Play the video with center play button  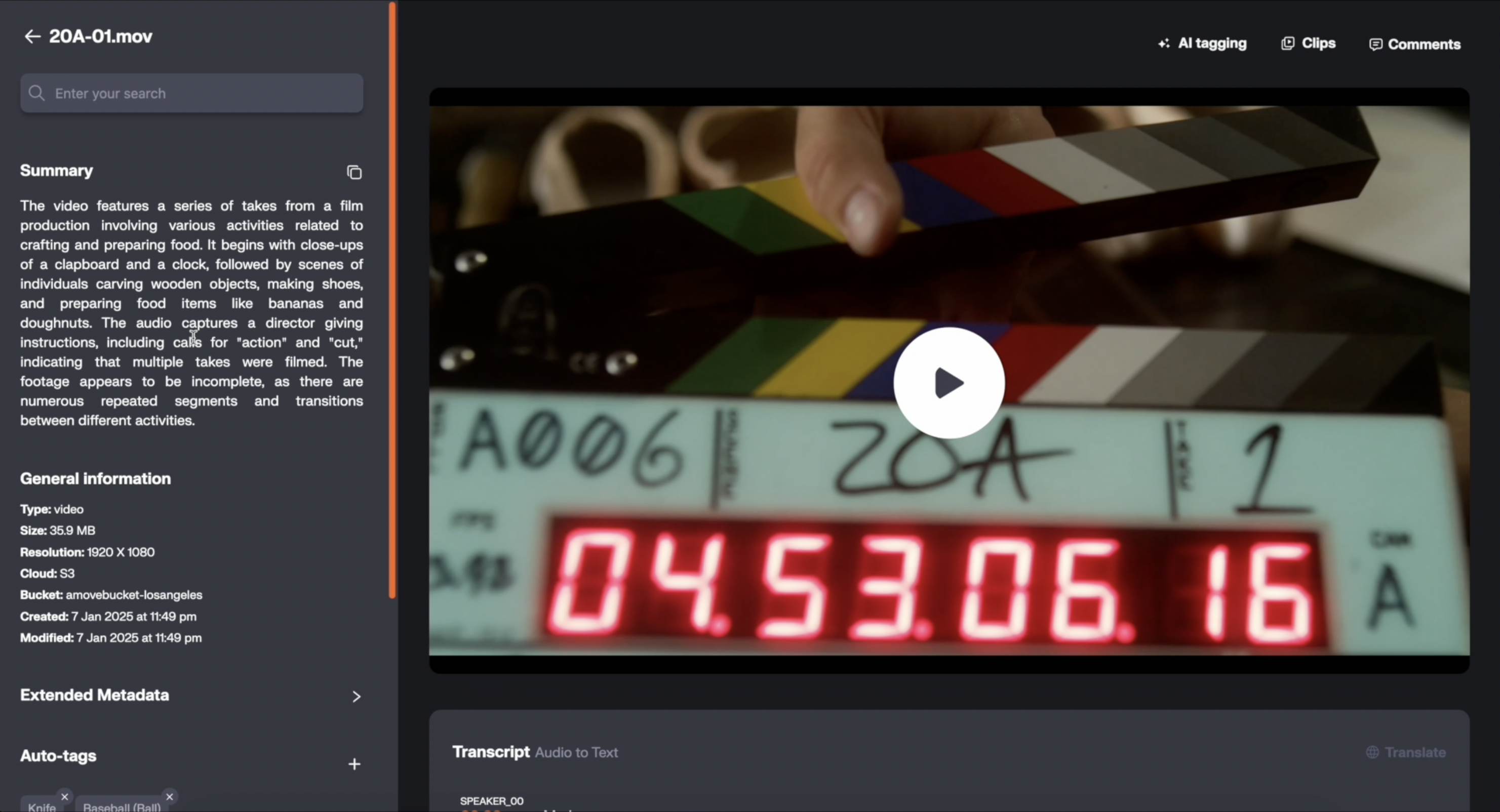pos(949,382)
